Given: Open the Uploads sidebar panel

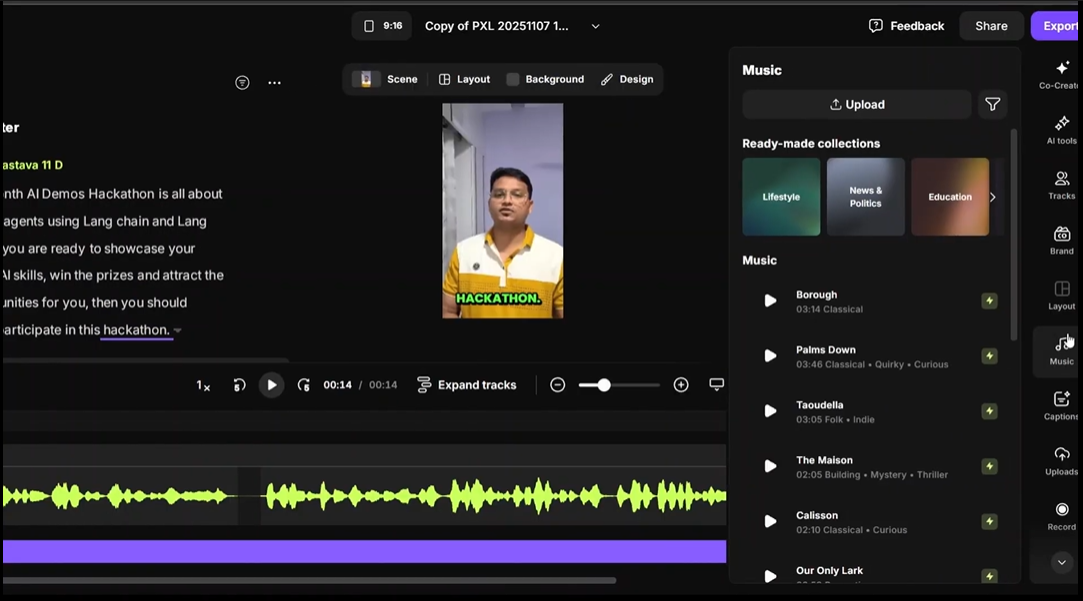Looking at the screenshot, I should pyautogui.click(x=1062, y=461).
